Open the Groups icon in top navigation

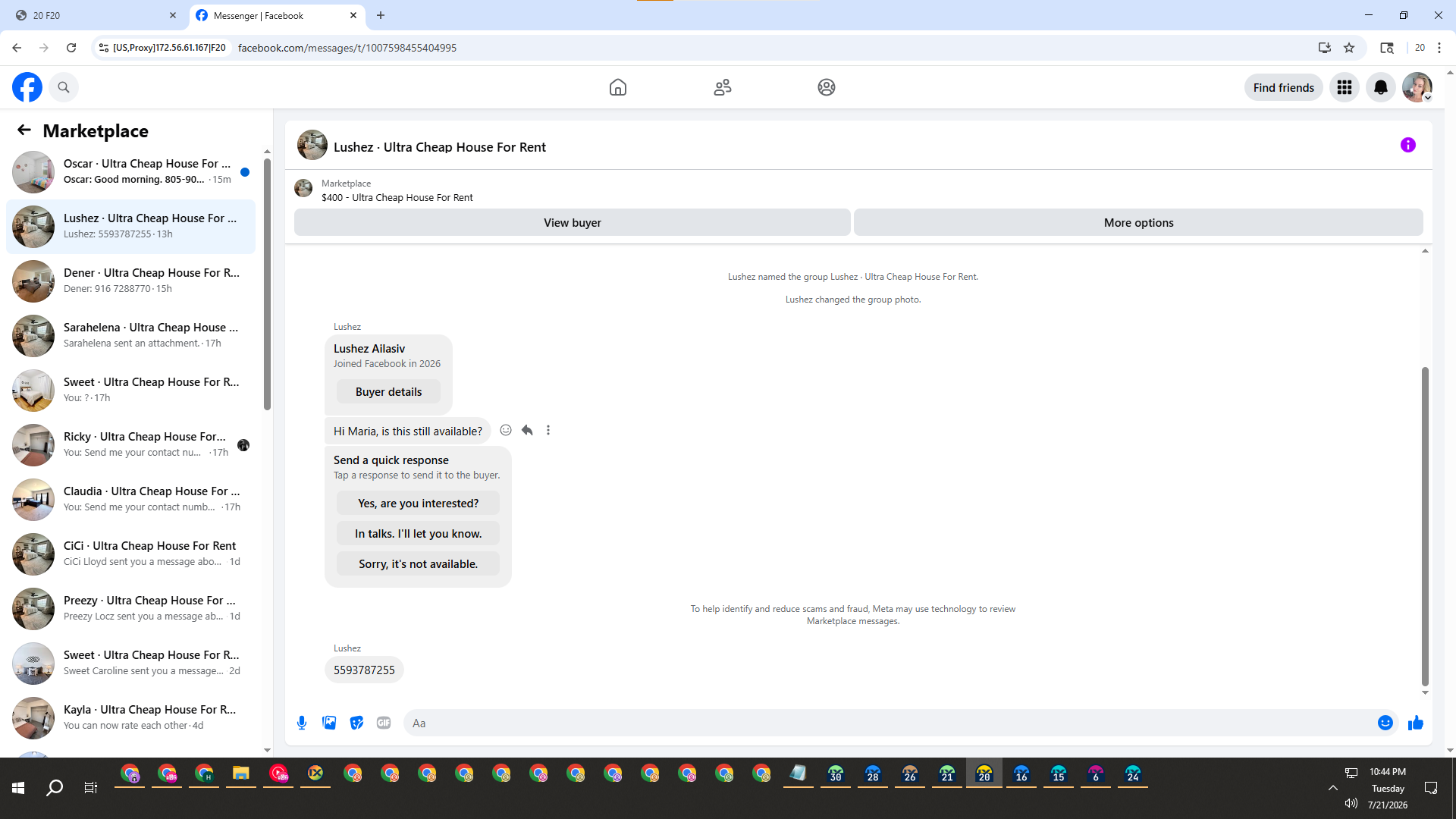827,87
